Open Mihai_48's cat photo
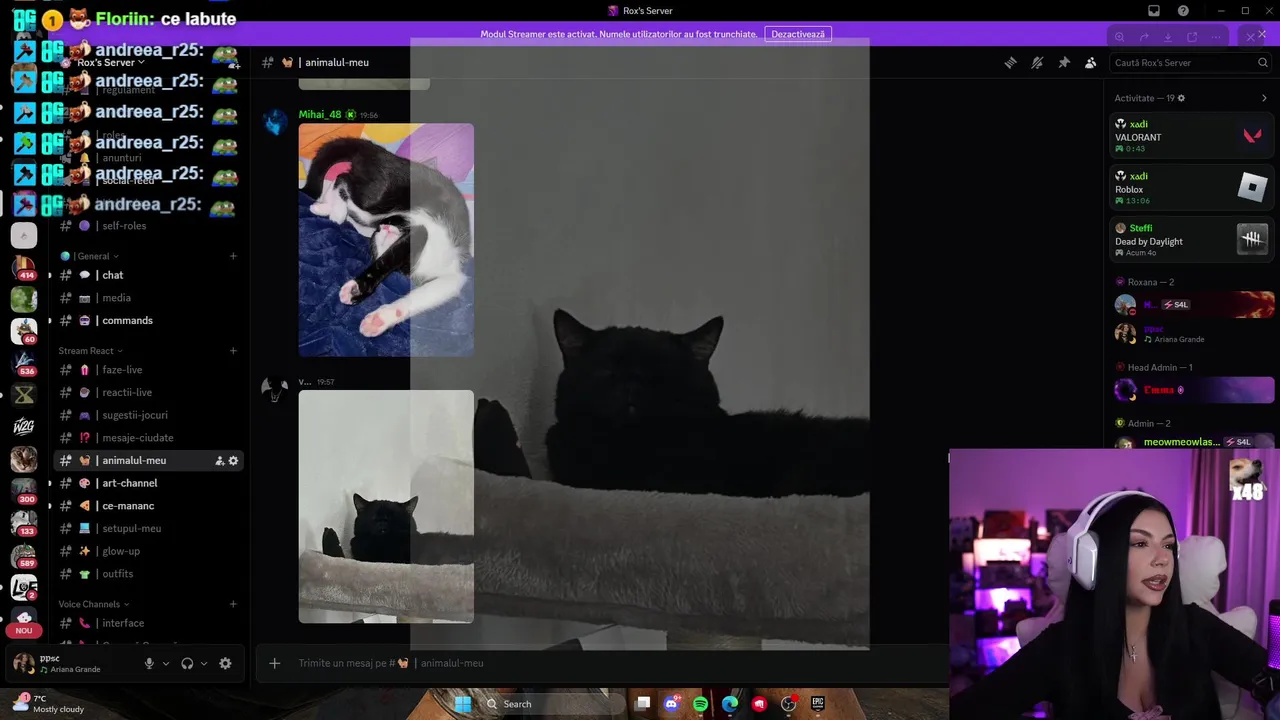Image resolution: width=1280 pixels, height=720 pixels. [x=386, y=240]
